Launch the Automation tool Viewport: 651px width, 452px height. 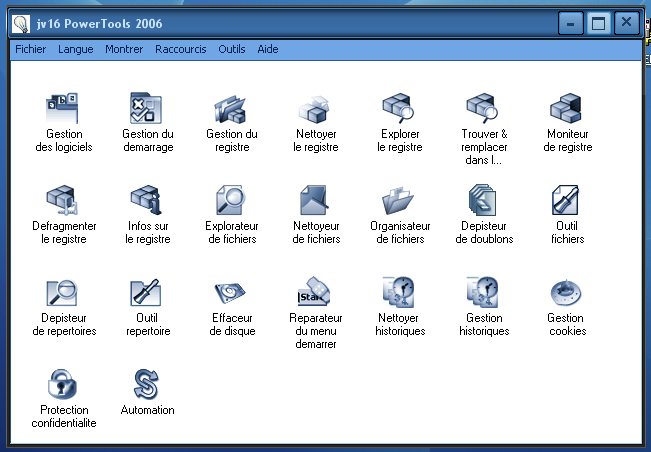[148, 385]
